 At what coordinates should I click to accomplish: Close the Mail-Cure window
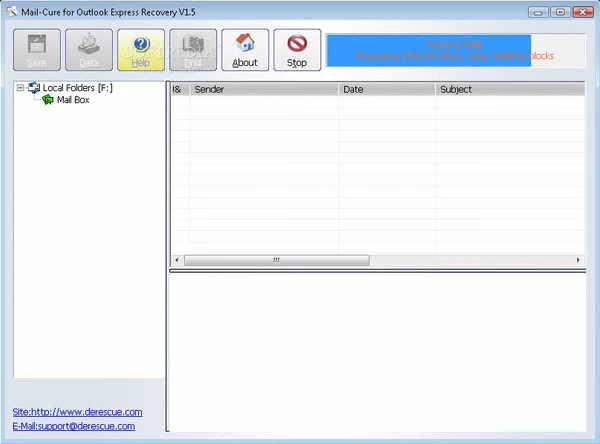(583, 12)
